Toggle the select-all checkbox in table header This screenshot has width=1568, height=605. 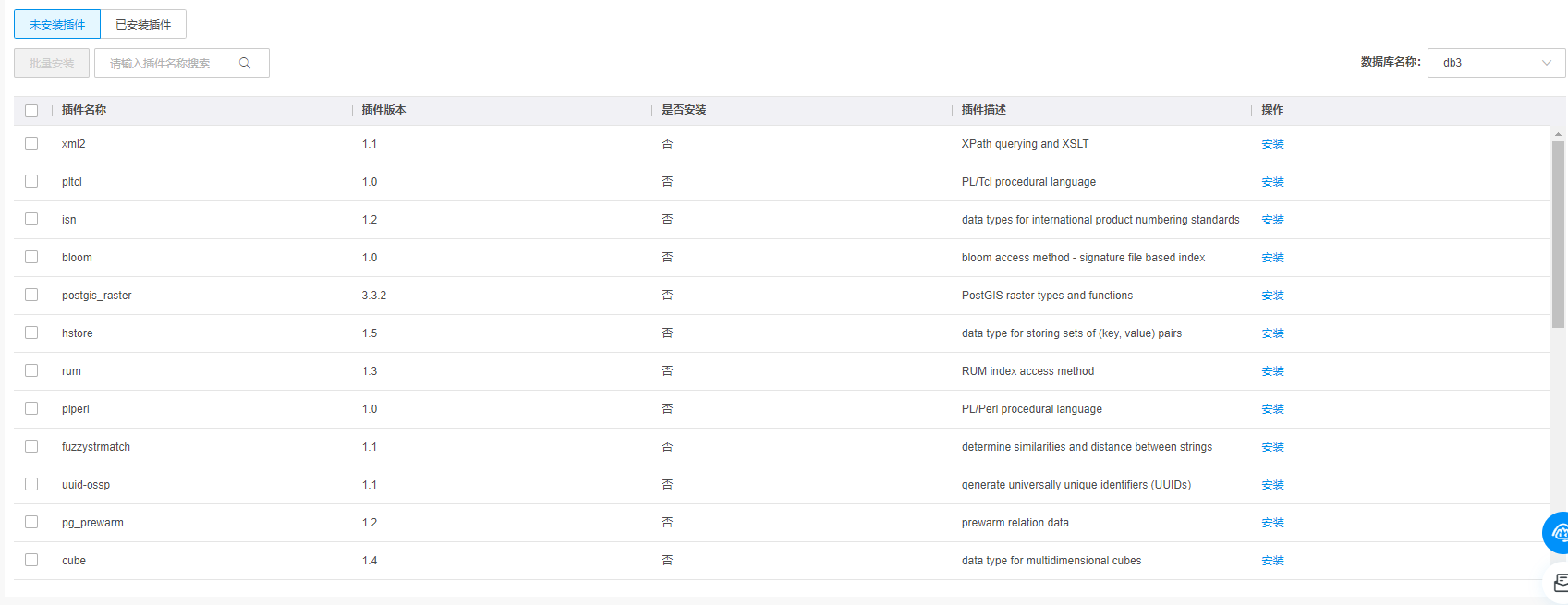pyautogui.click(x=31, y=111)
